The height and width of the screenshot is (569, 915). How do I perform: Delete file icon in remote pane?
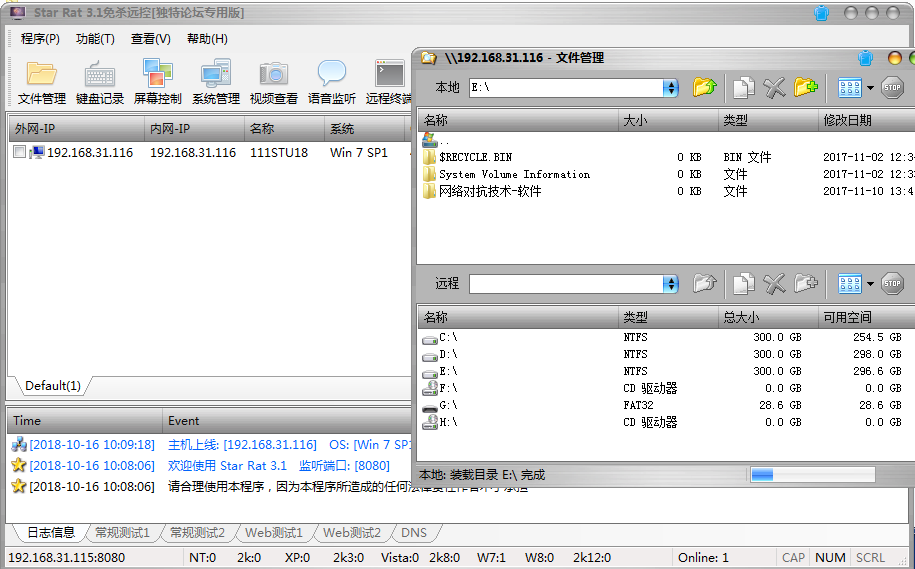774,284
